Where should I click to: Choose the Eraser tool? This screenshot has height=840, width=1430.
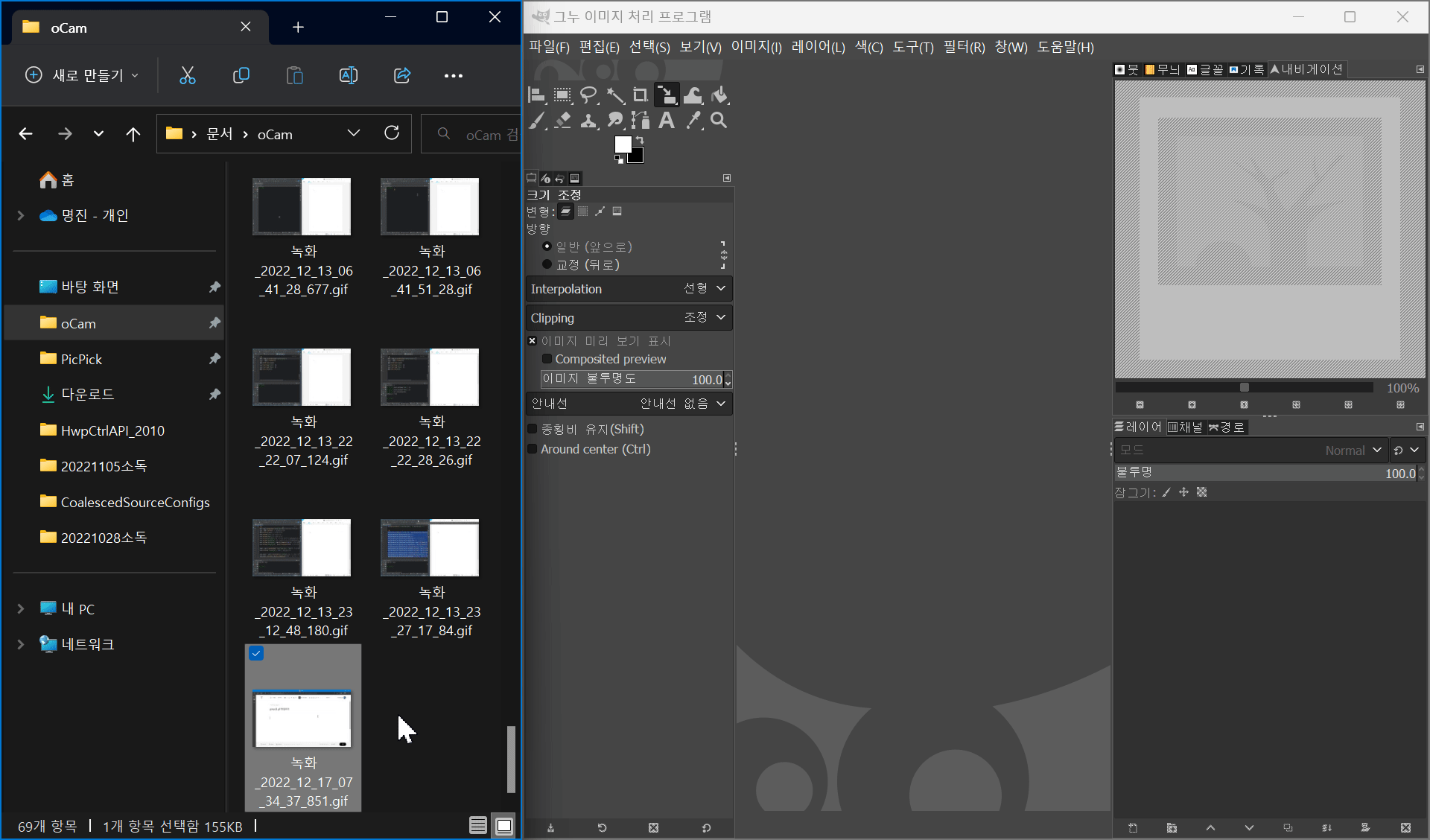click(563, 121)
